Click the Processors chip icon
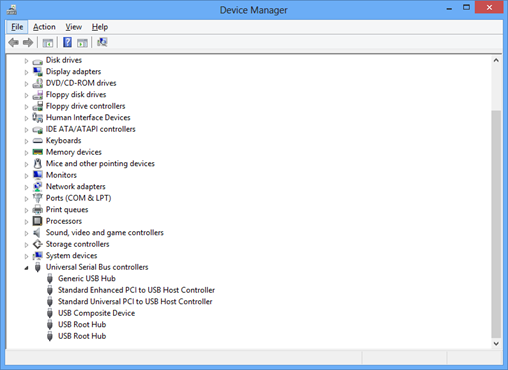 pos(37,221)
